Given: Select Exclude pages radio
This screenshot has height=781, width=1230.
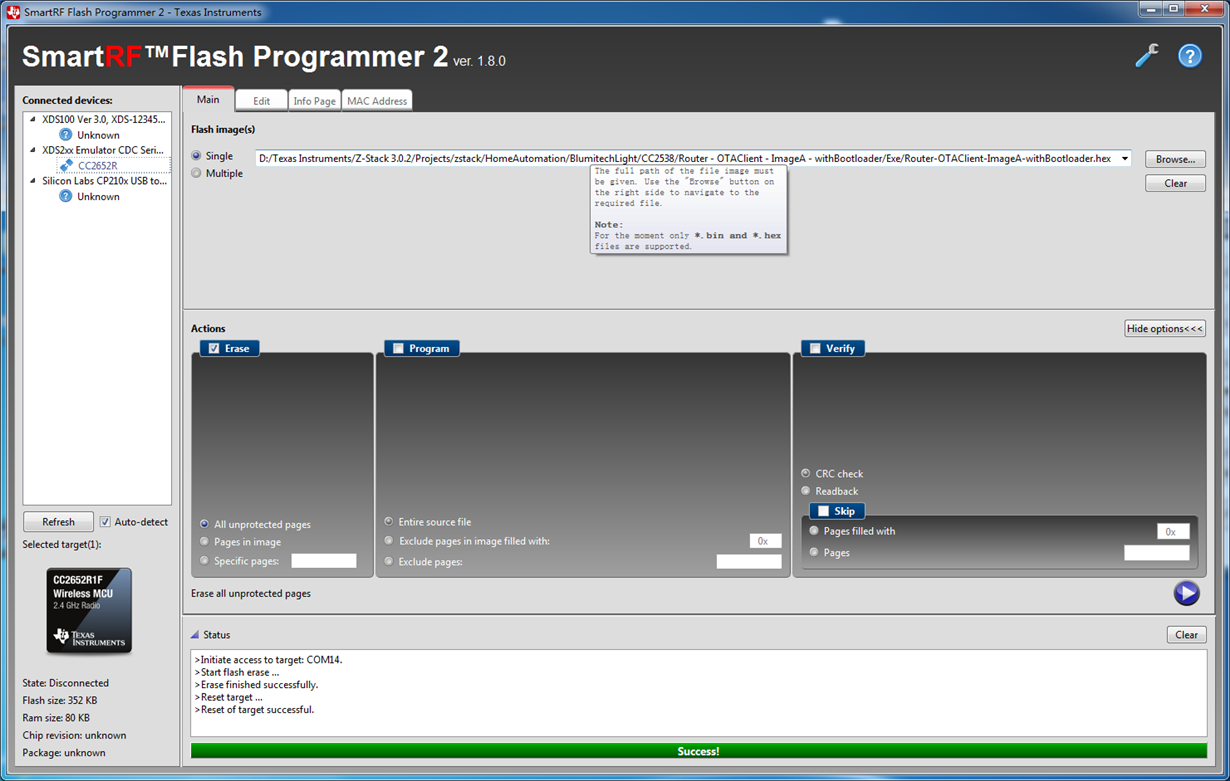Looking at the screenshot, I should [389, 562].
